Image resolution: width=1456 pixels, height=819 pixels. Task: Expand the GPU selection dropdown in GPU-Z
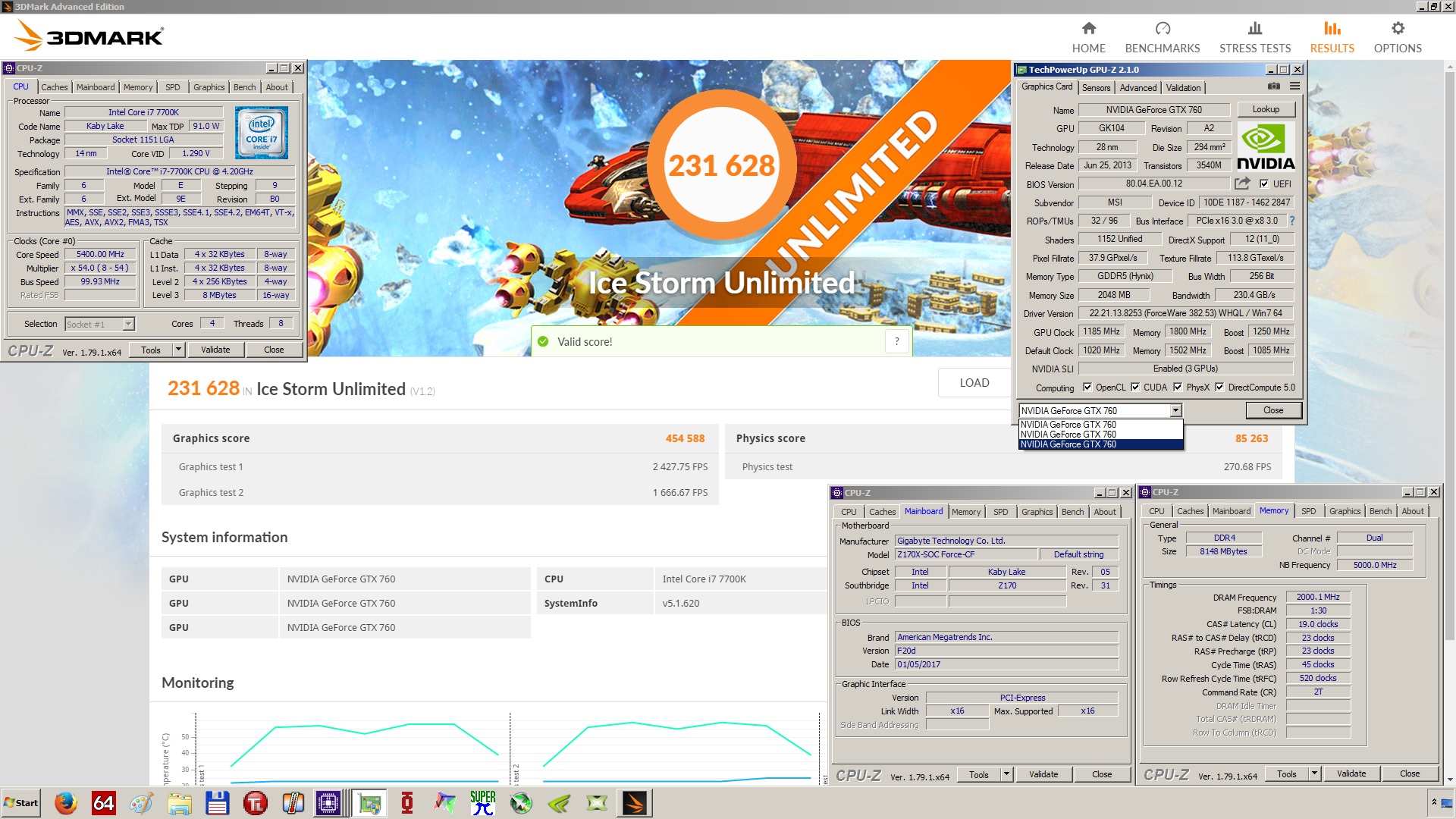point(1175,410)
